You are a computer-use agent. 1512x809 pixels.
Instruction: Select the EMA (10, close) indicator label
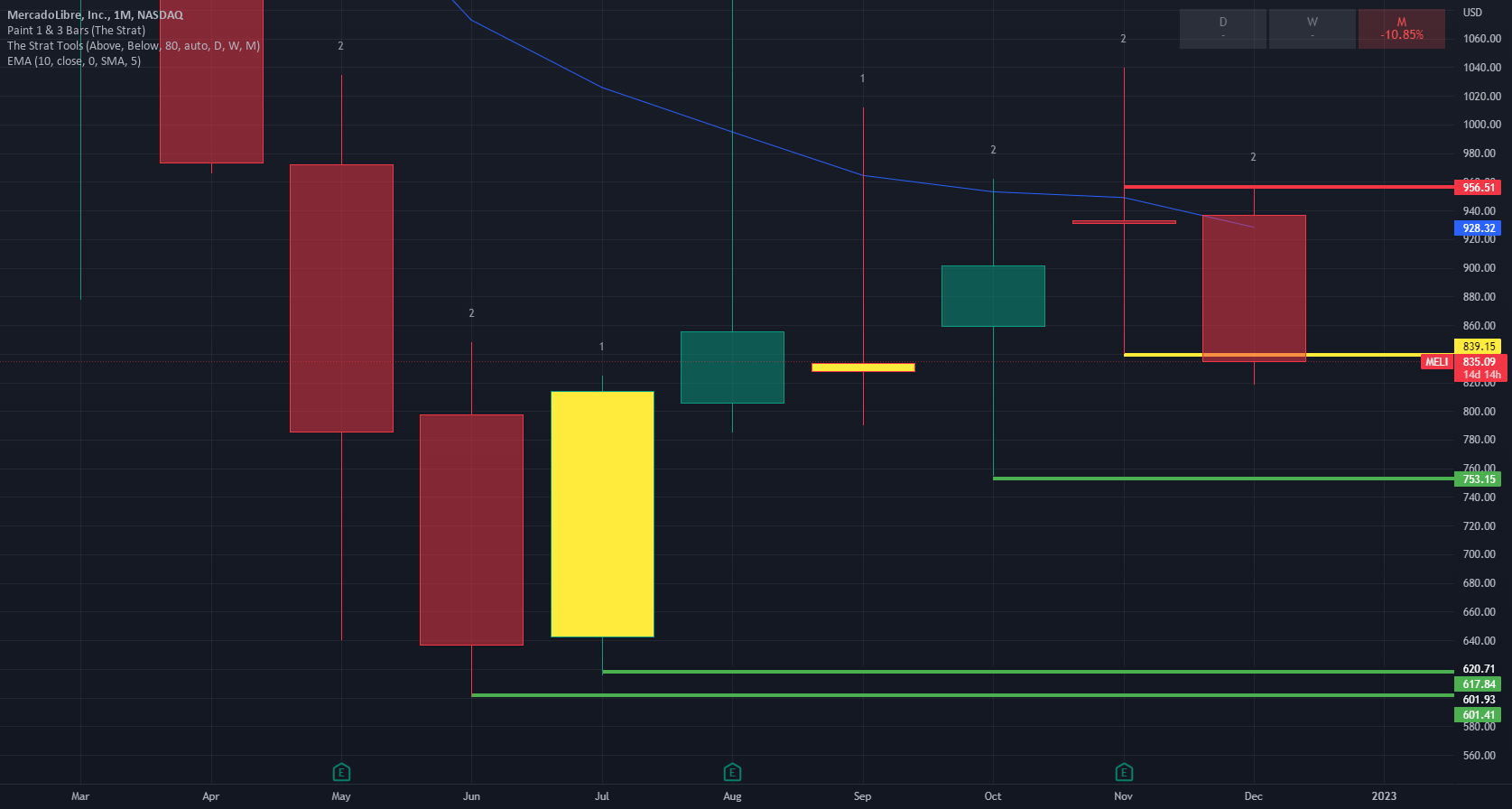(x=74, y=61)
